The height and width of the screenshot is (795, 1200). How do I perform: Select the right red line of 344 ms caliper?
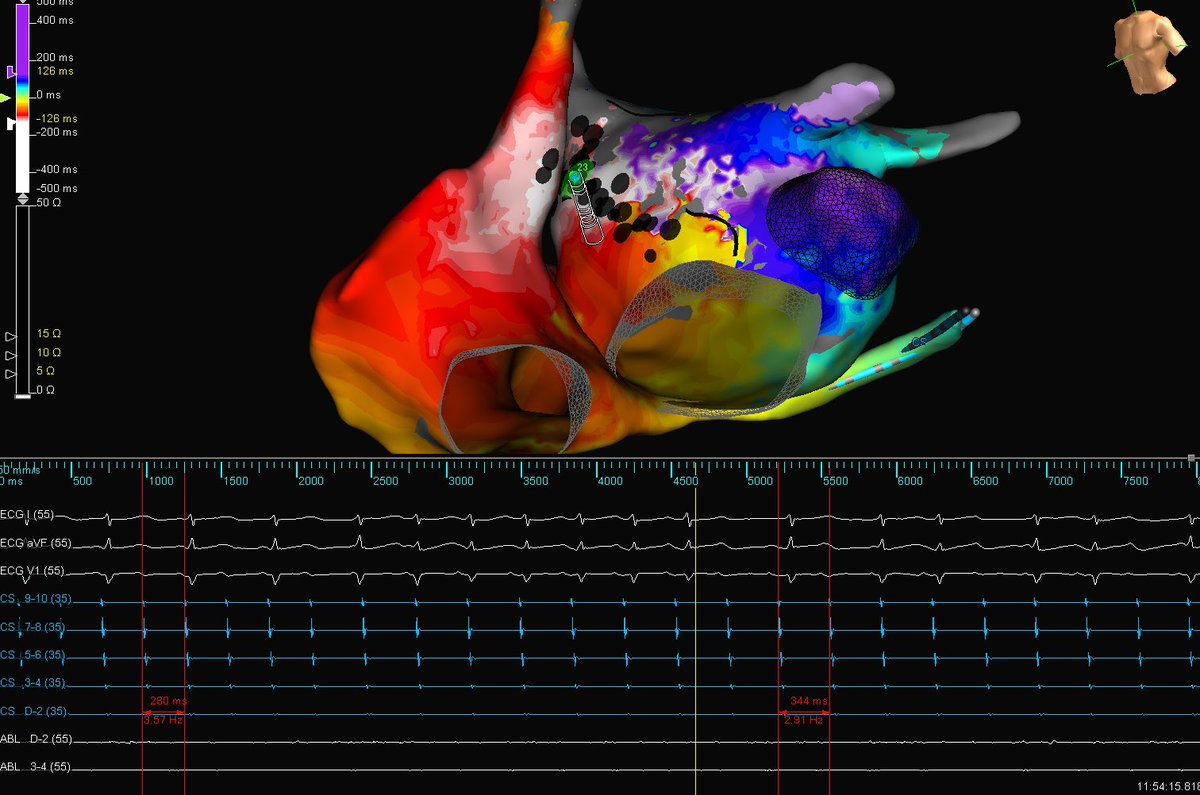(830, 630)
